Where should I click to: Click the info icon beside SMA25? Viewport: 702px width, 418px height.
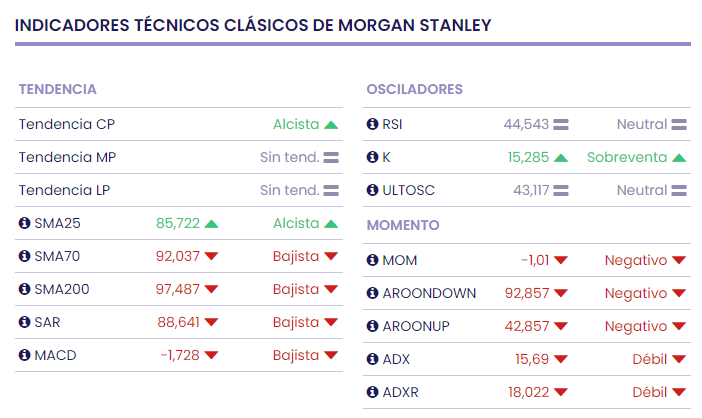pyautogui.click(x=25, y=224)
